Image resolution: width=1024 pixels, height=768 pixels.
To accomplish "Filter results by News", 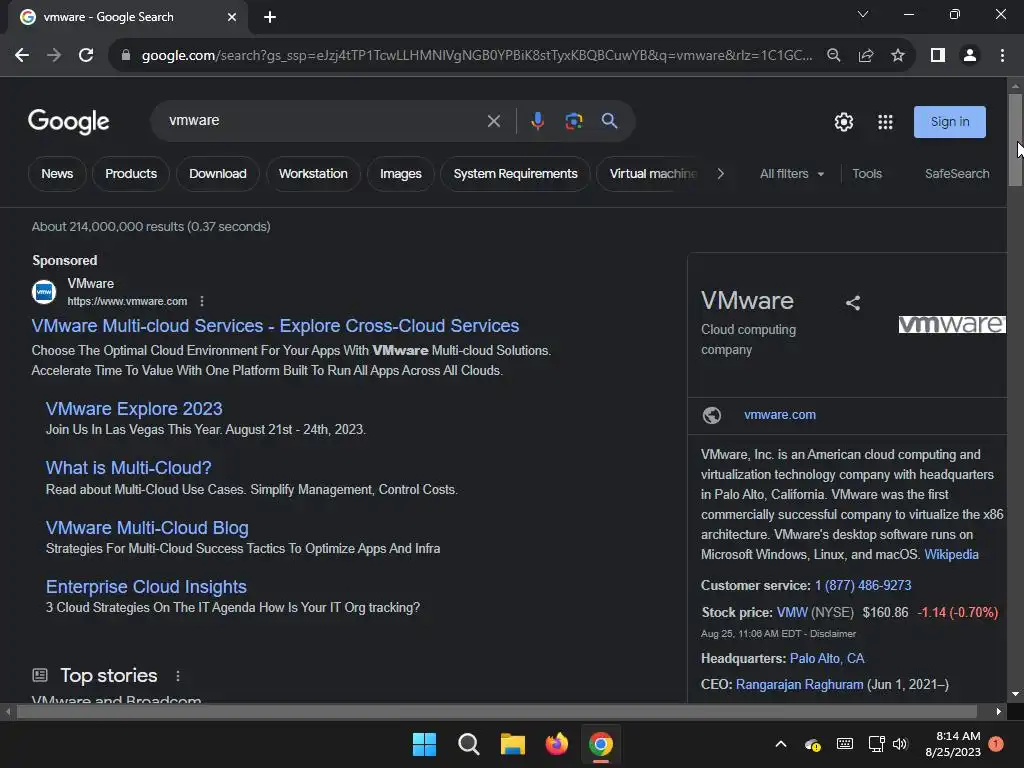I will 57,174.
